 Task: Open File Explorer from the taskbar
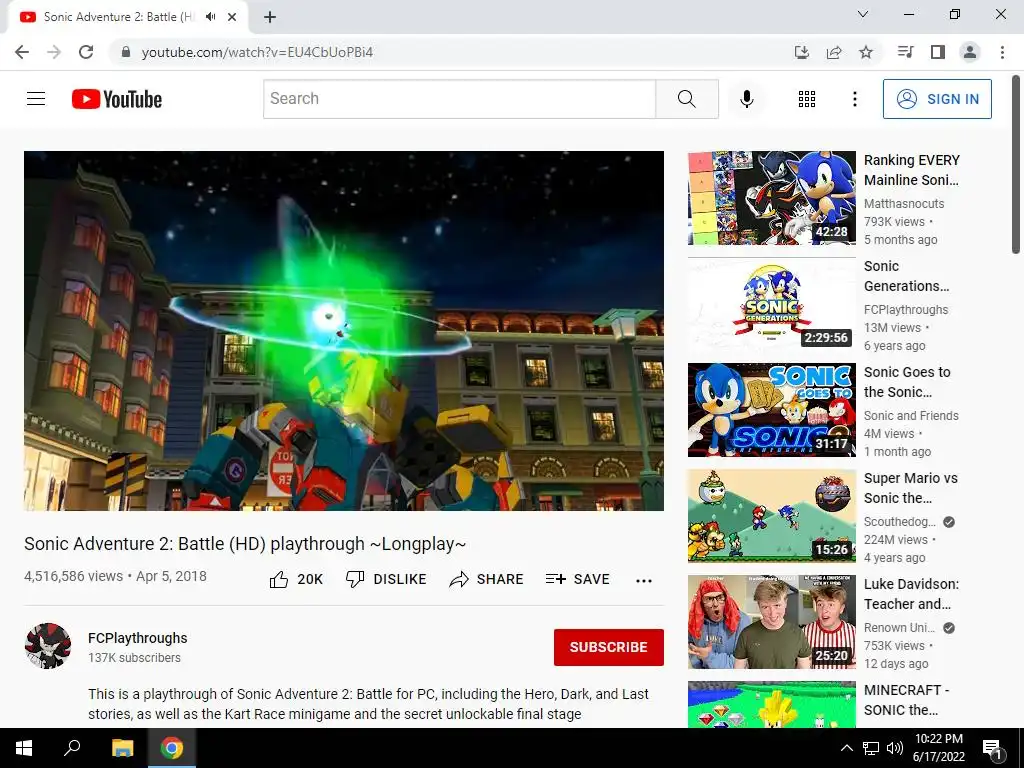pos(122,748)
